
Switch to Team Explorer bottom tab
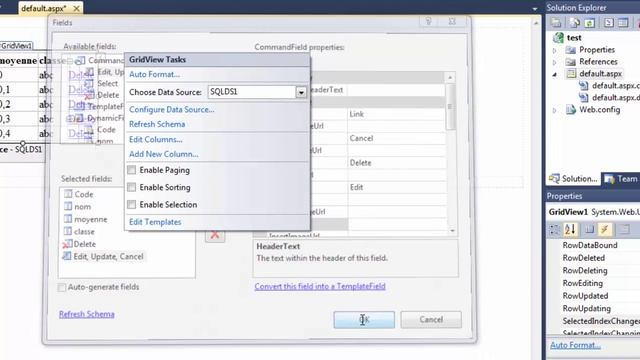click(x=622, y=179)
